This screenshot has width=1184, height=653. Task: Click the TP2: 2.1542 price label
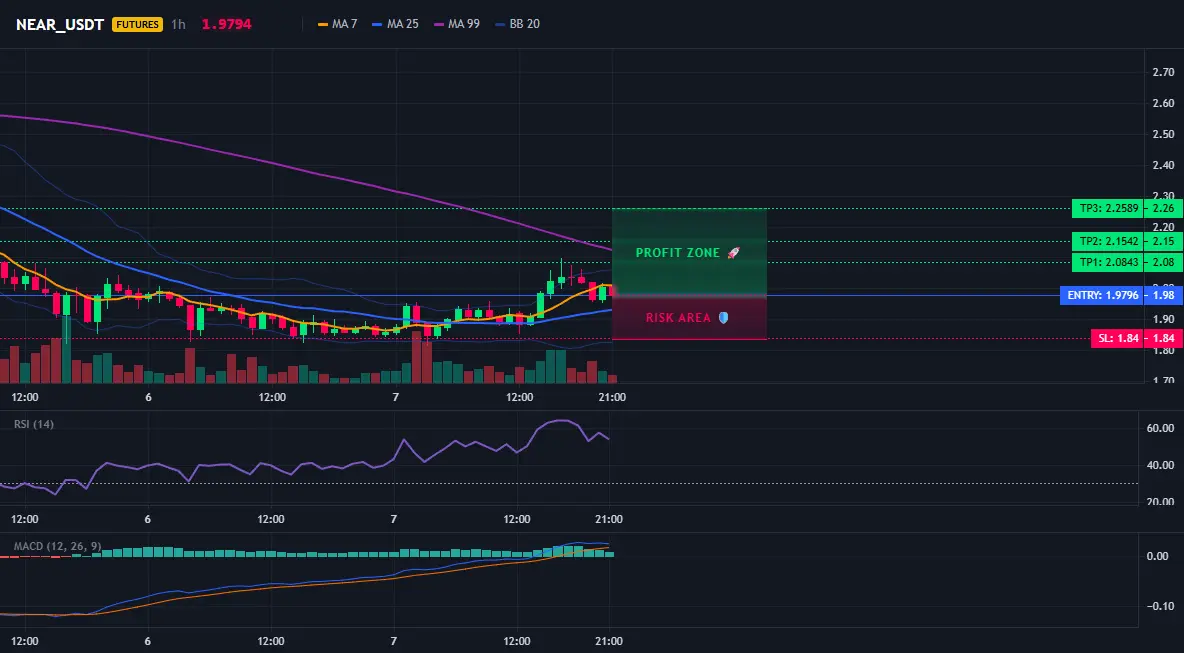click(x=1109, y=242)
